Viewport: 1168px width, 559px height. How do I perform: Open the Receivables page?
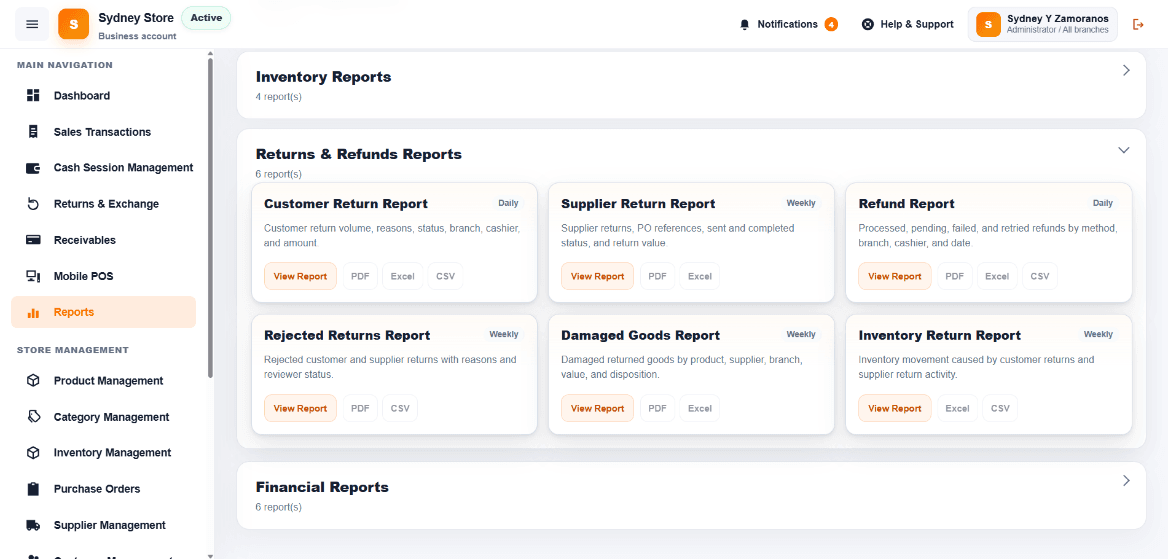click(x=104, y=240)
